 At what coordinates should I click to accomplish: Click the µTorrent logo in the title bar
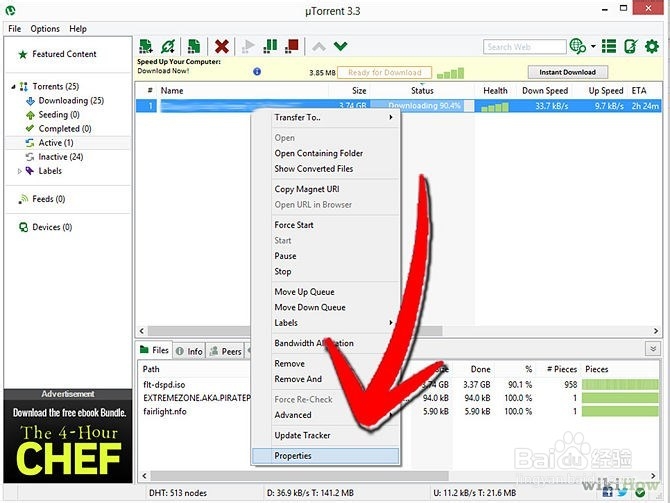click(x=10, y=9)
